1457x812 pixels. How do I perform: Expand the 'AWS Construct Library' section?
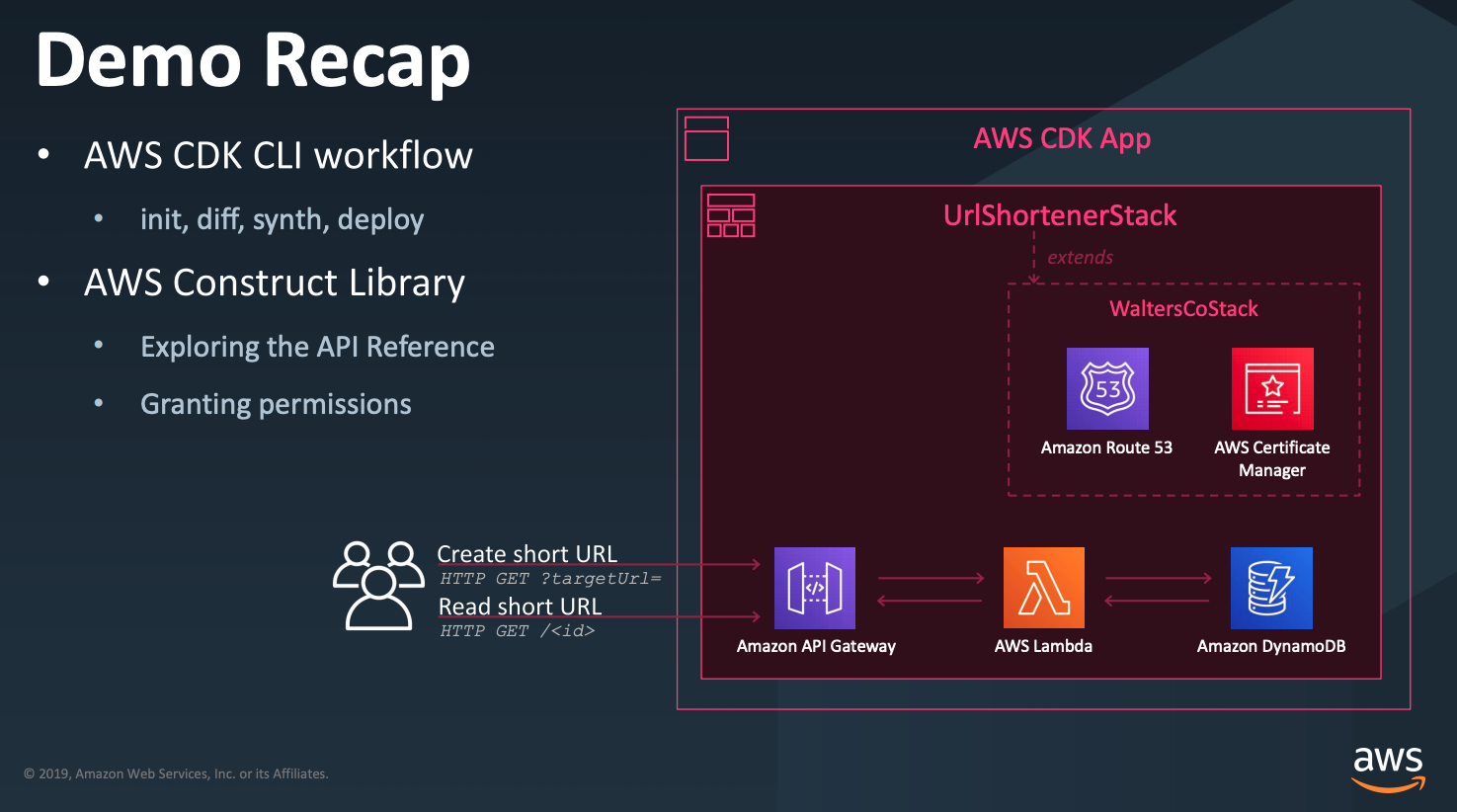click(x=274, y=283)
